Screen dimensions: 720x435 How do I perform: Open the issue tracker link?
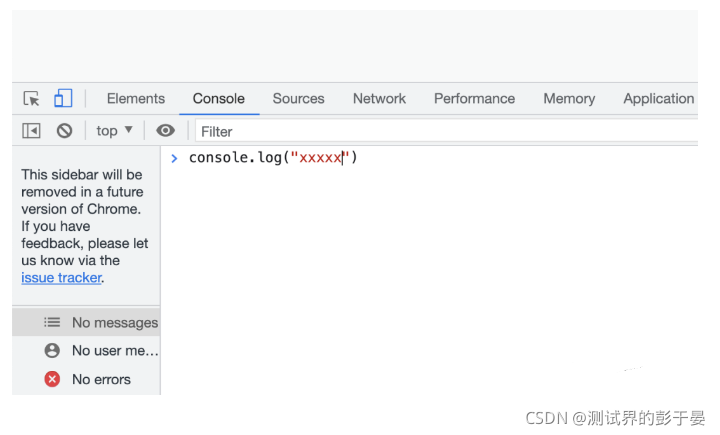coord(61,277)
